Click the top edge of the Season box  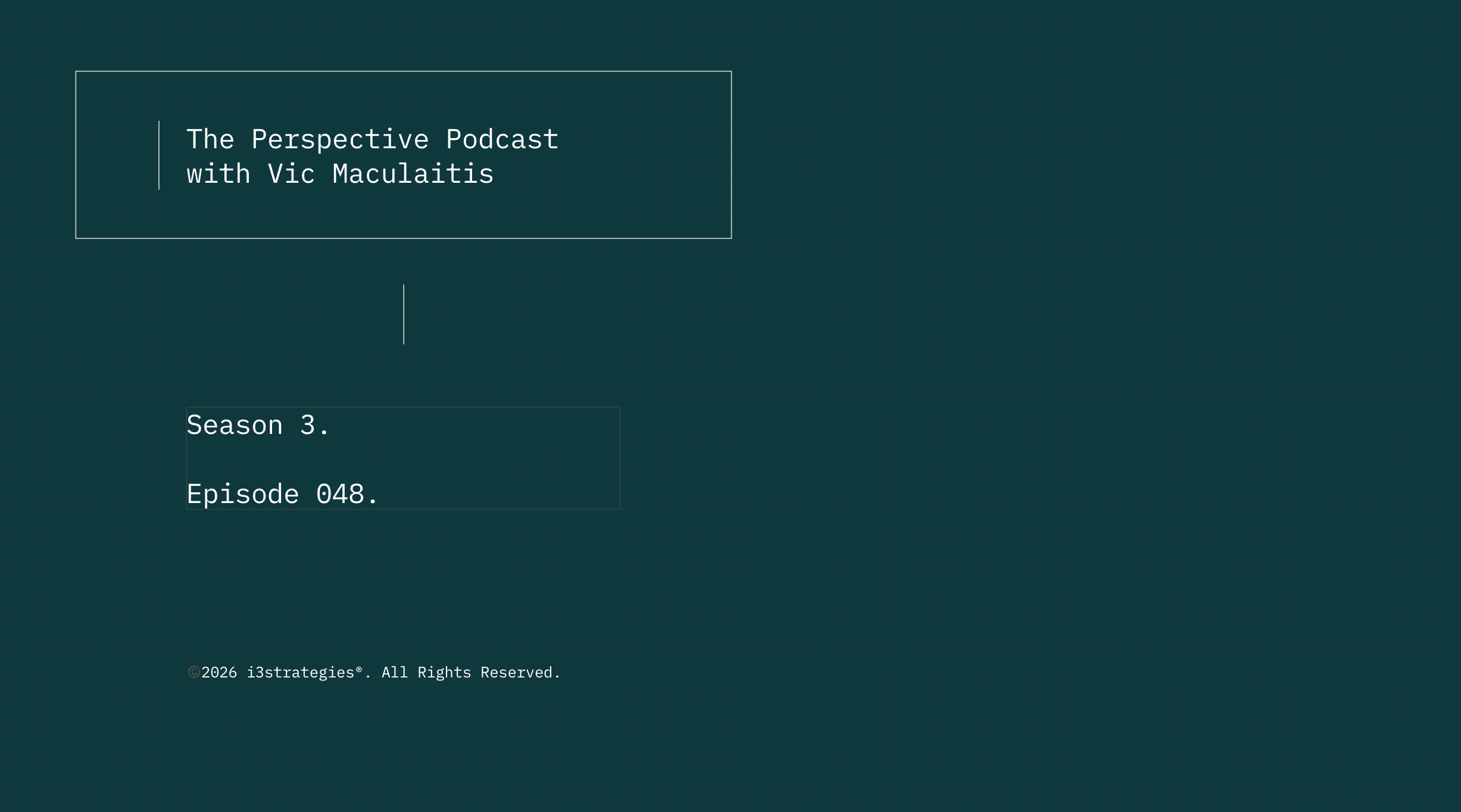(404, 407)
